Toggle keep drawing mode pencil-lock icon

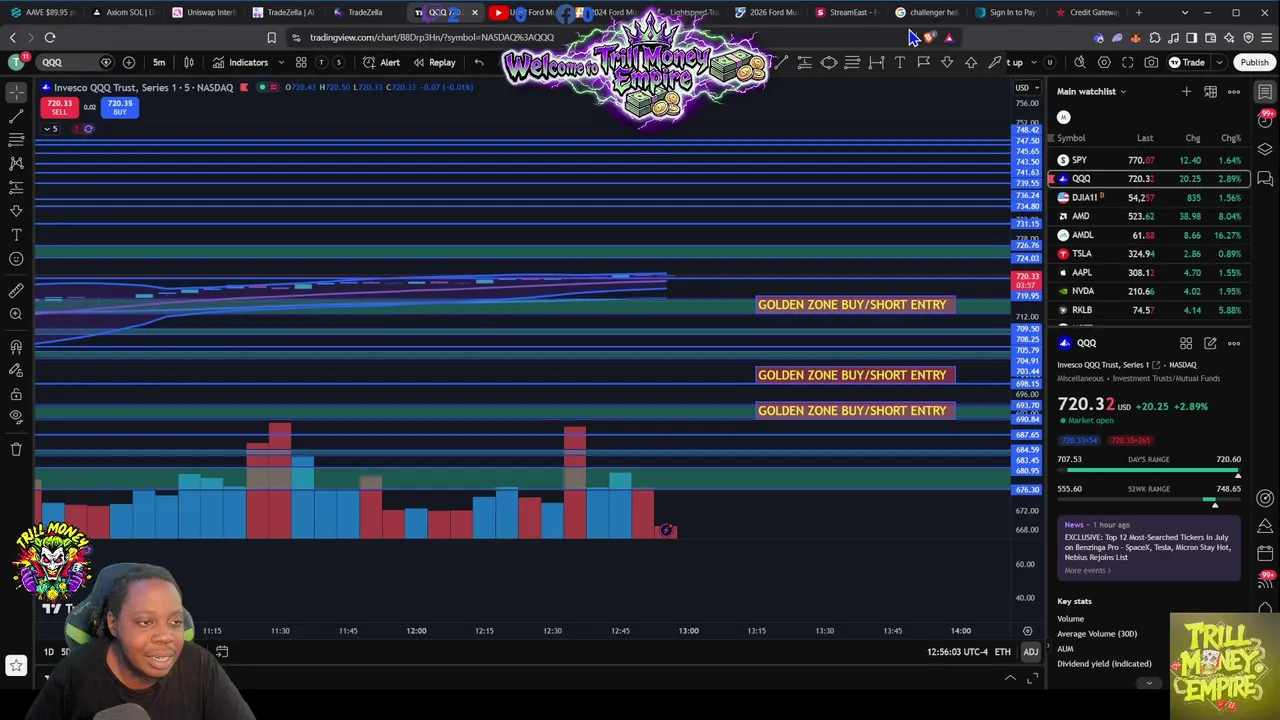coord(16,371)
